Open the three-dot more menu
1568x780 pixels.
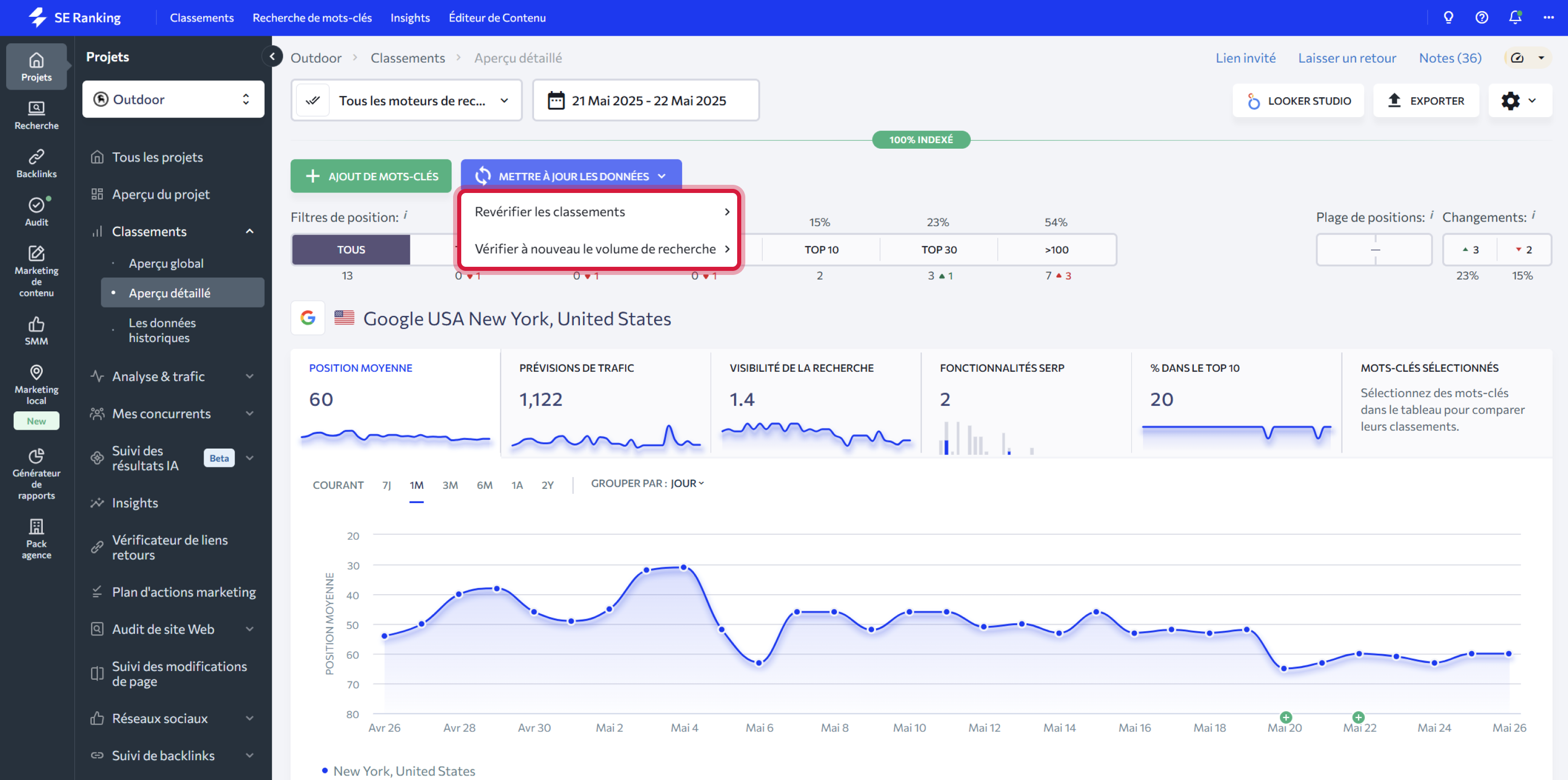tap(1549, 18)
